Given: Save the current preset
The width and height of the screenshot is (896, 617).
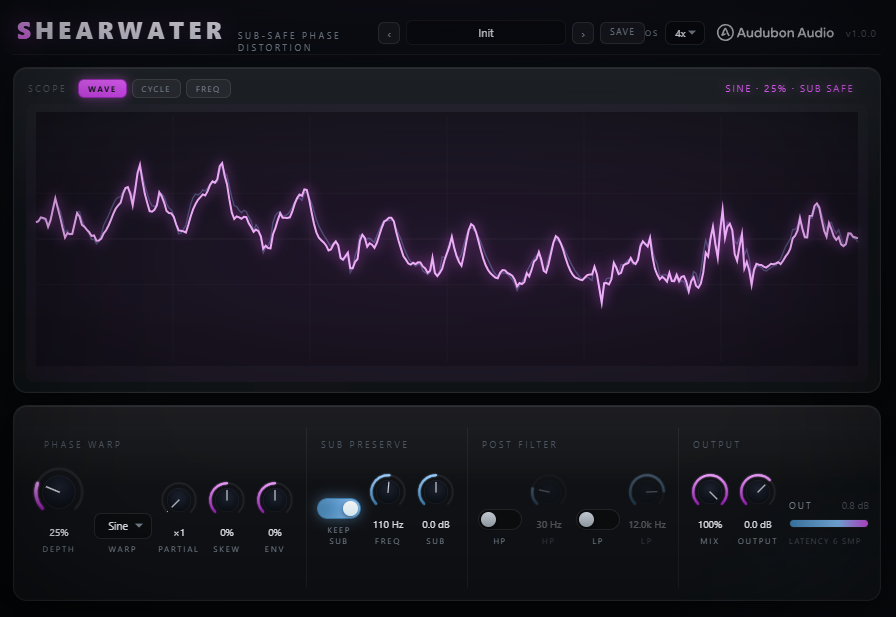Looking at the screenshot, I should pos(622,33).
